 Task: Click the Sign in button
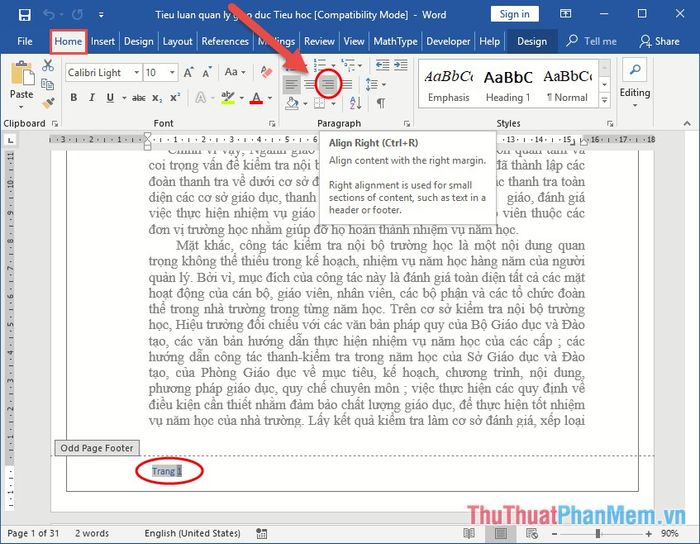514,14
